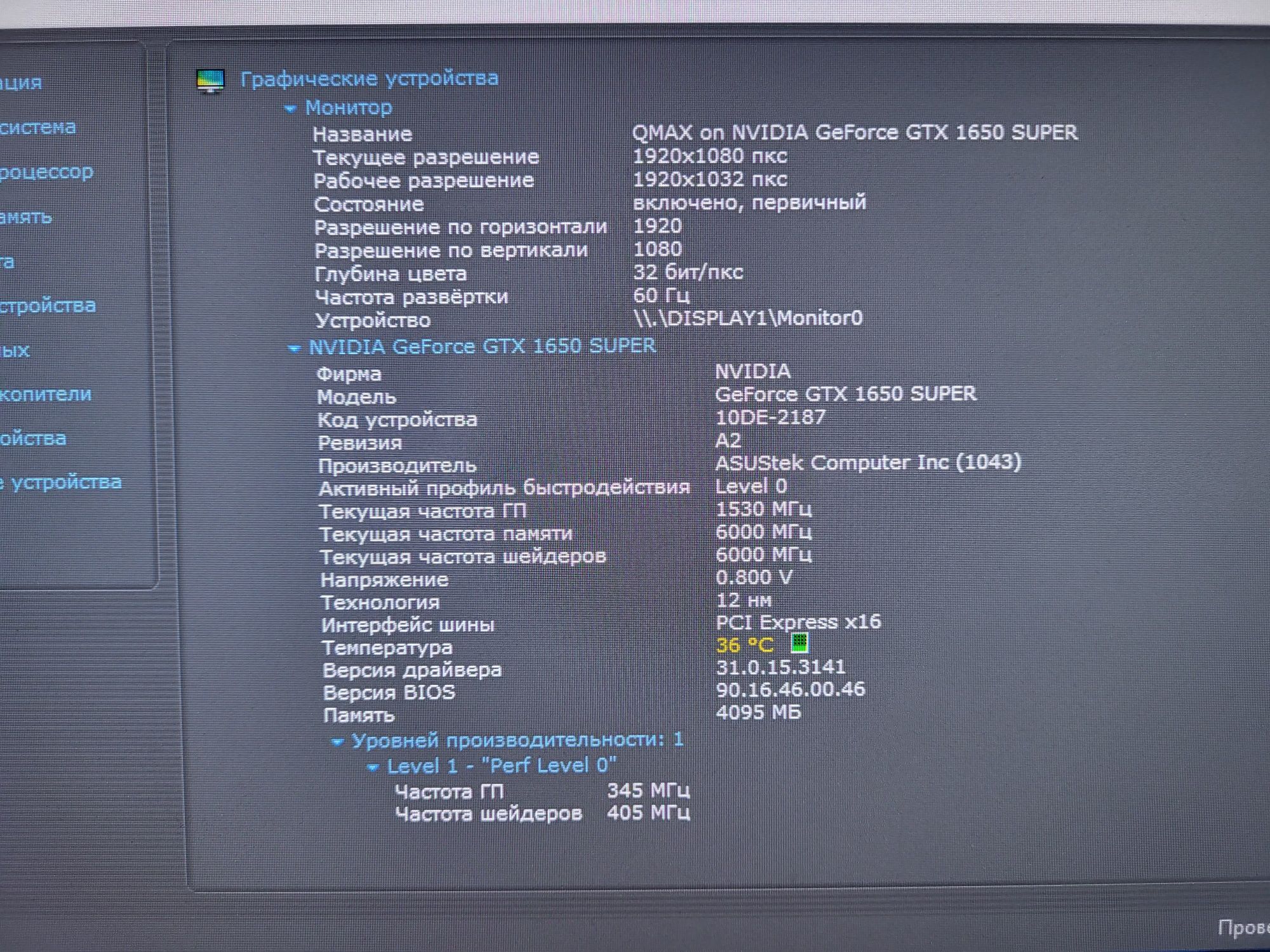
Task: Select the 'включено, первичный' status value
Action: 749,202
